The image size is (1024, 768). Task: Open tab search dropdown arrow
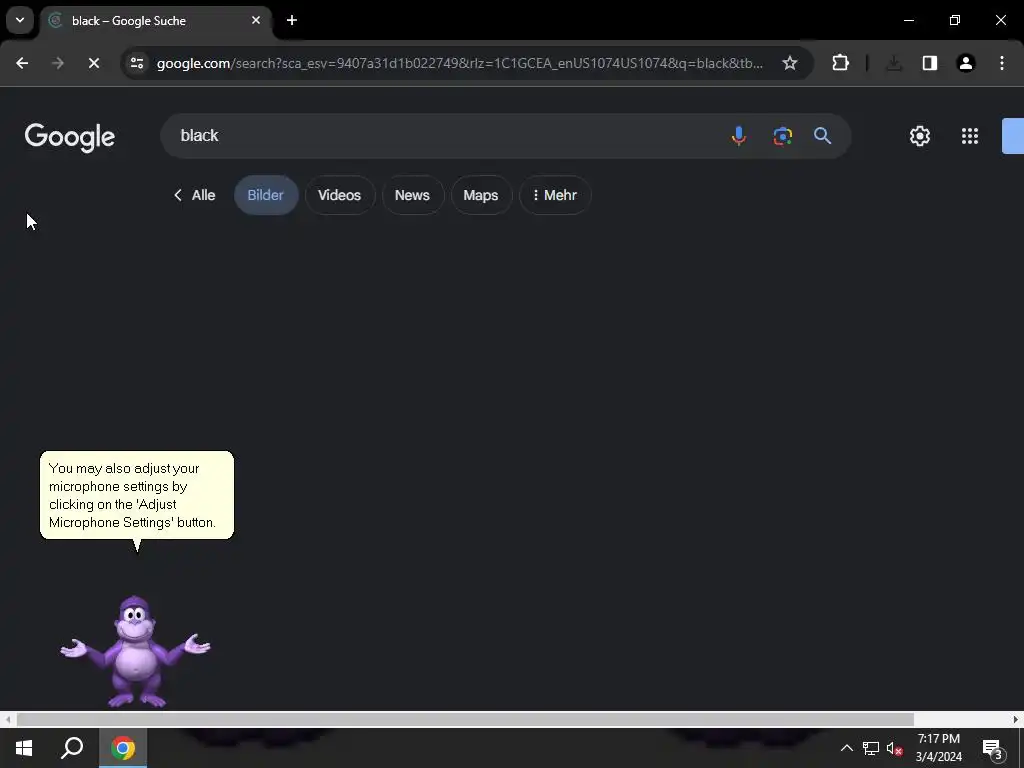click(x=20, y=20)
